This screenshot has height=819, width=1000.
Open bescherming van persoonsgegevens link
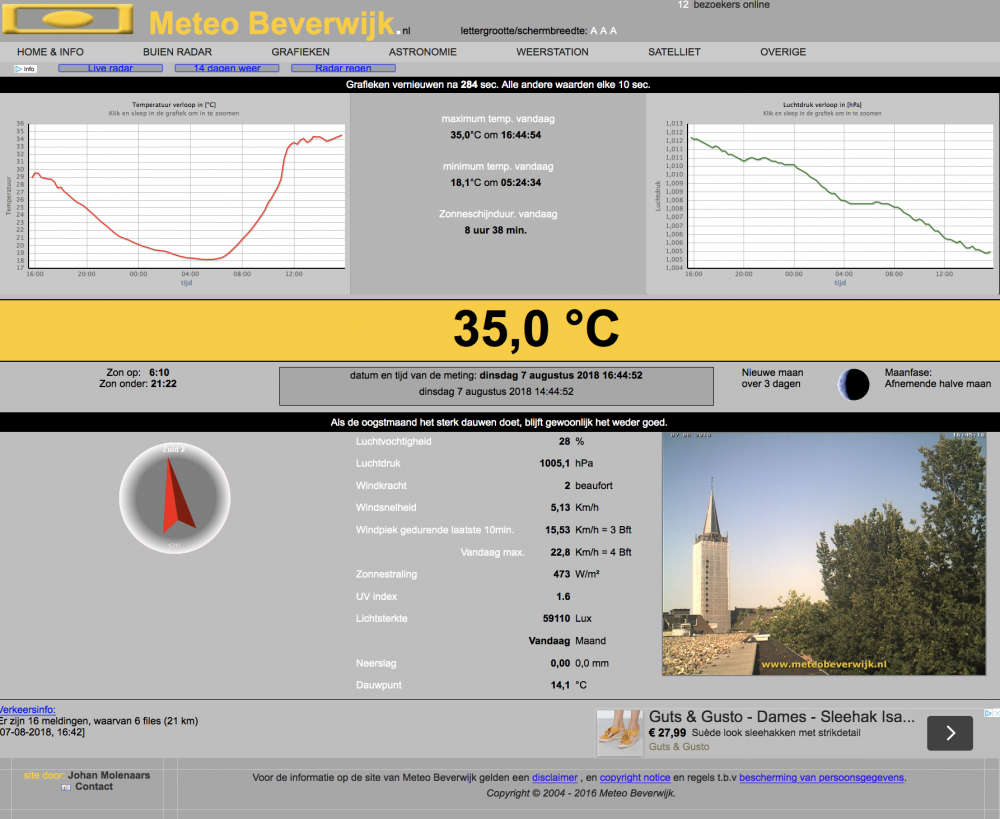tap(821, 778)
